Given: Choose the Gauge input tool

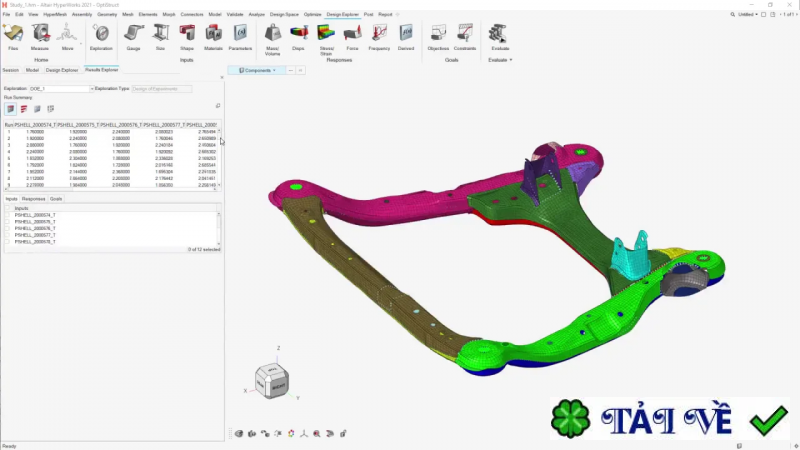Looking at the screenshot, I should [134, 37].
